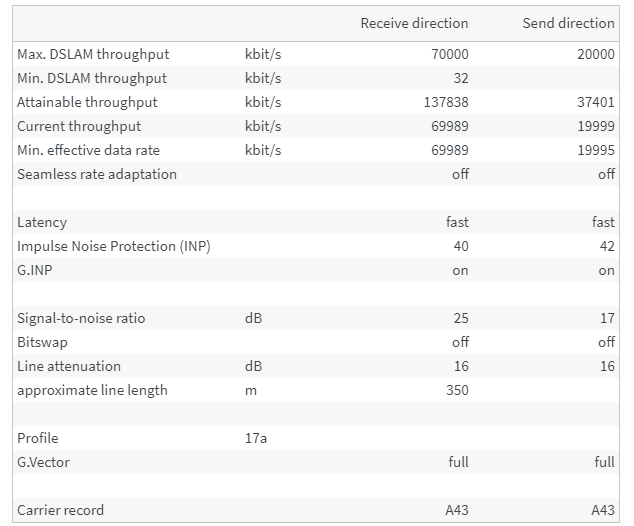The height and width of the screenshot is (526, 634).
Task: Click the Send direction column header
Action: pos(568,23)
